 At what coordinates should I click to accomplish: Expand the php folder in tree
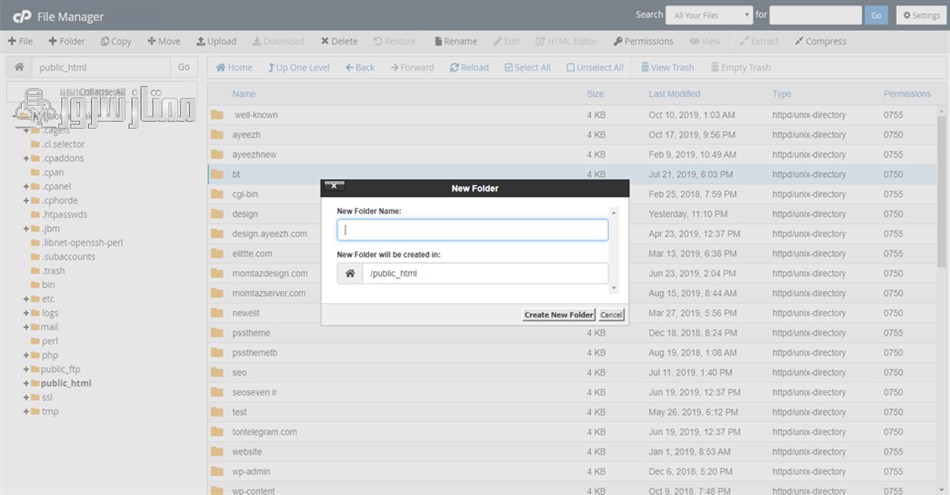26,355
